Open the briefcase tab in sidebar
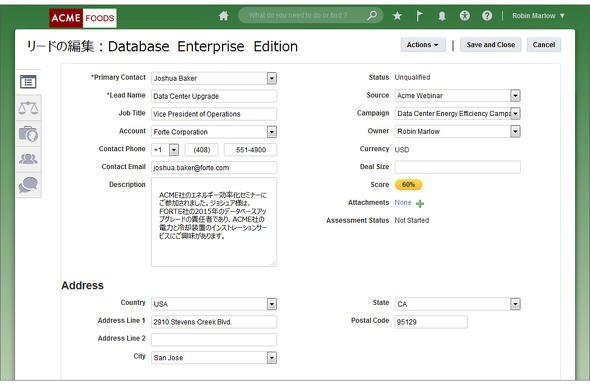 point(28,134)
